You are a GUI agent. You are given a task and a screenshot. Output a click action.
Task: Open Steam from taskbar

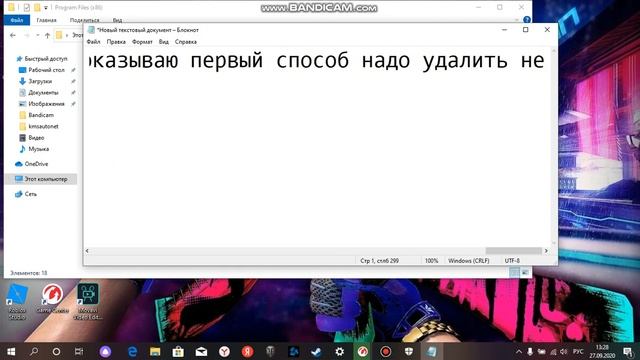coord(316,351)
